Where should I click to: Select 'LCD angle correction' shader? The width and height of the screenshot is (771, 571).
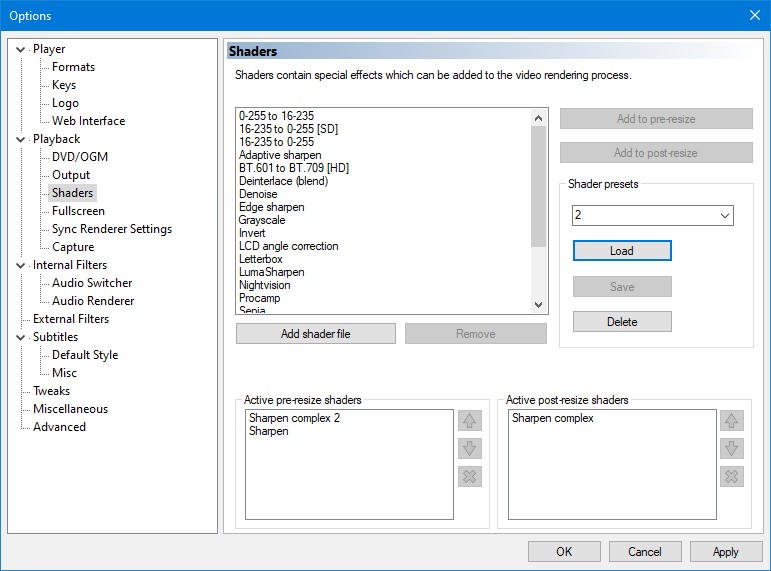point(289,246)
